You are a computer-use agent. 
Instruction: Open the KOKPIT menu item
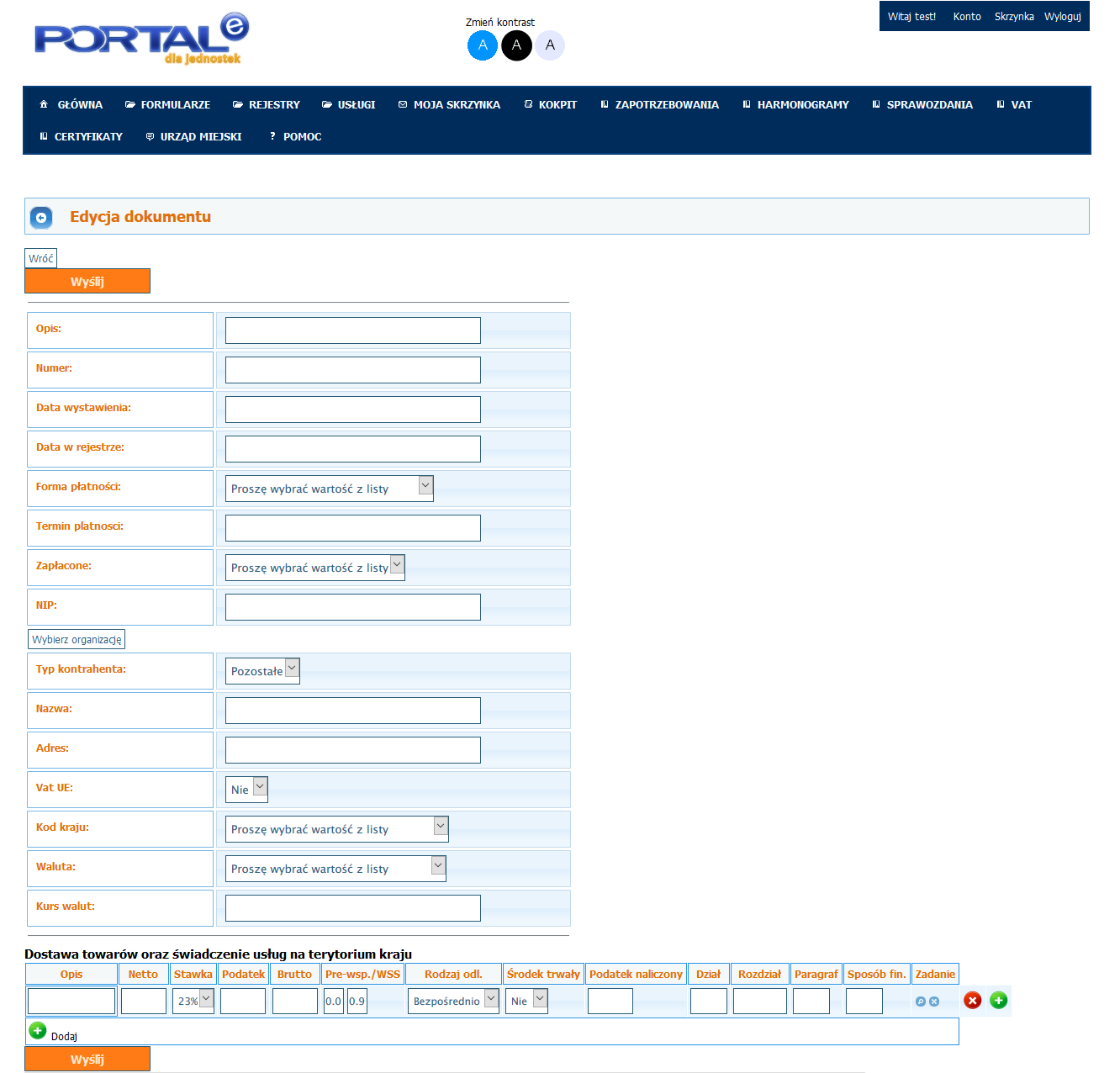[551, 105]
